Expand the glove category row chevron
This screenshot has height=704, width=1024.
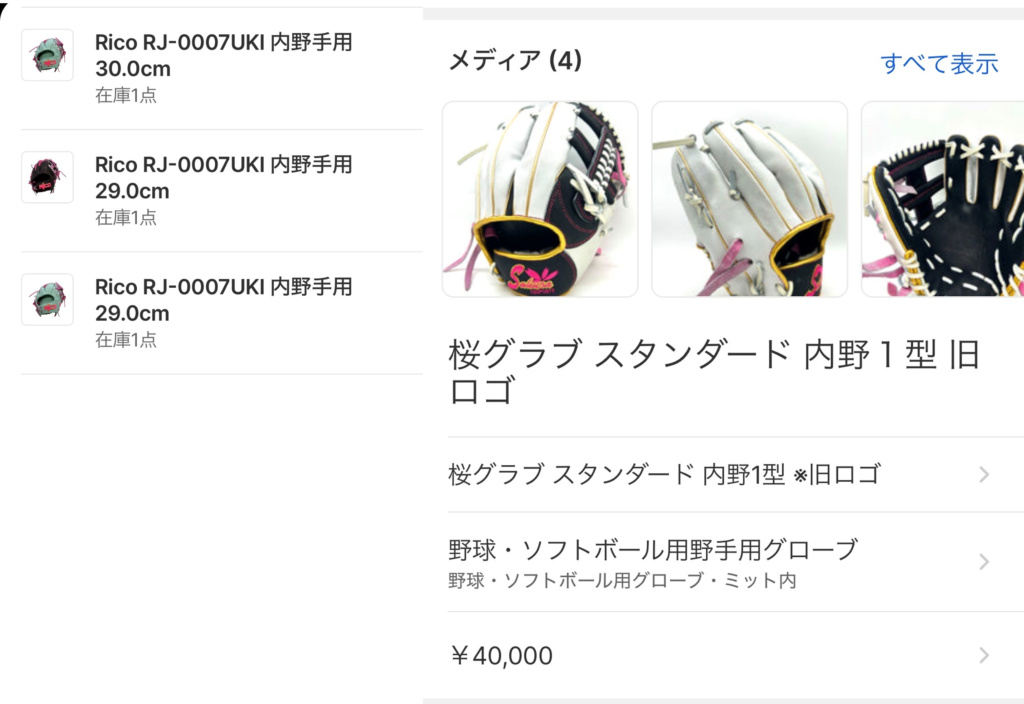[x=984, y=562]
